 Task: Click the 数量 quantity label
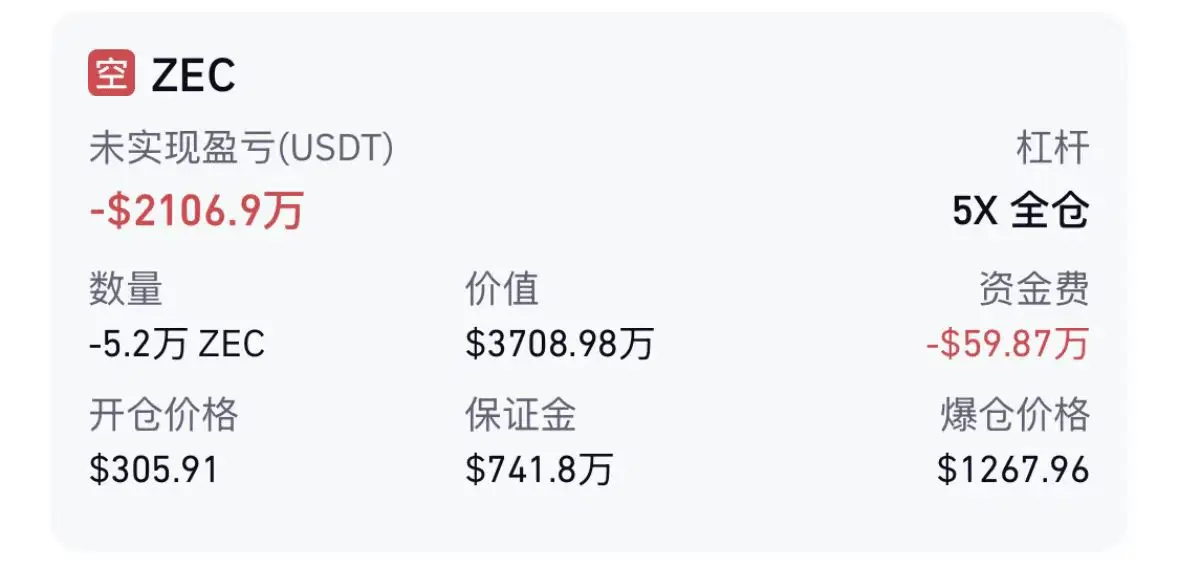(126, 290)
